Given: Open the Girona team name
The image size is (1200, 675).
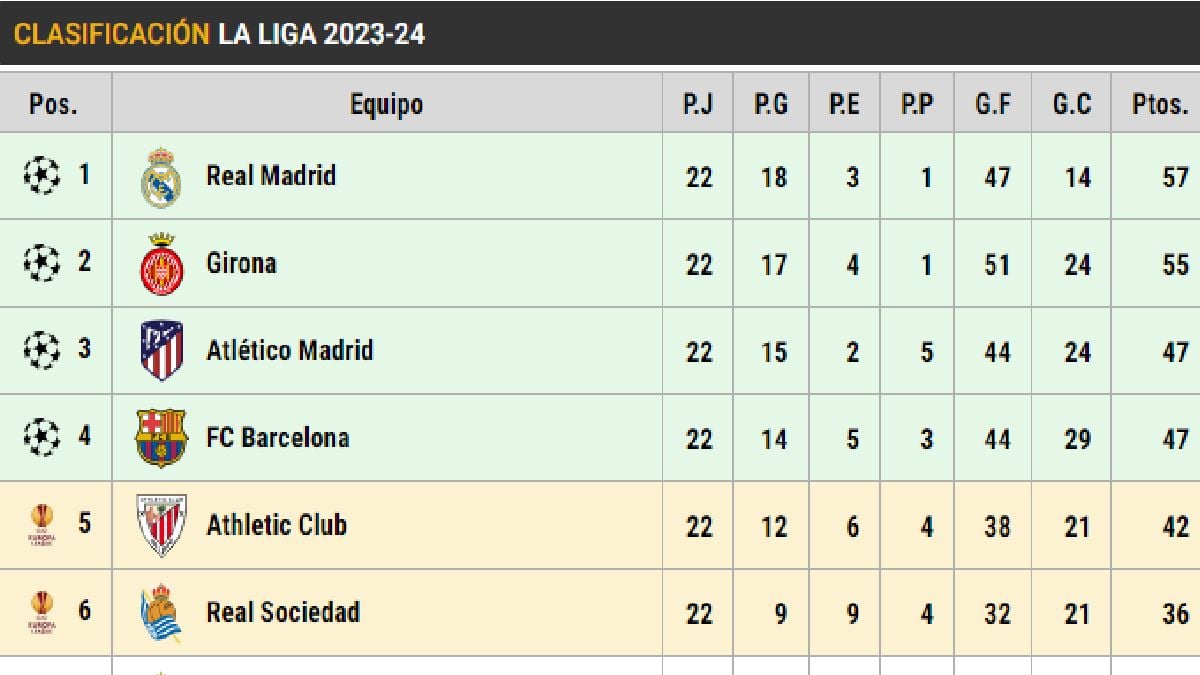Looking at the screenshot, I should coord(241,263).
